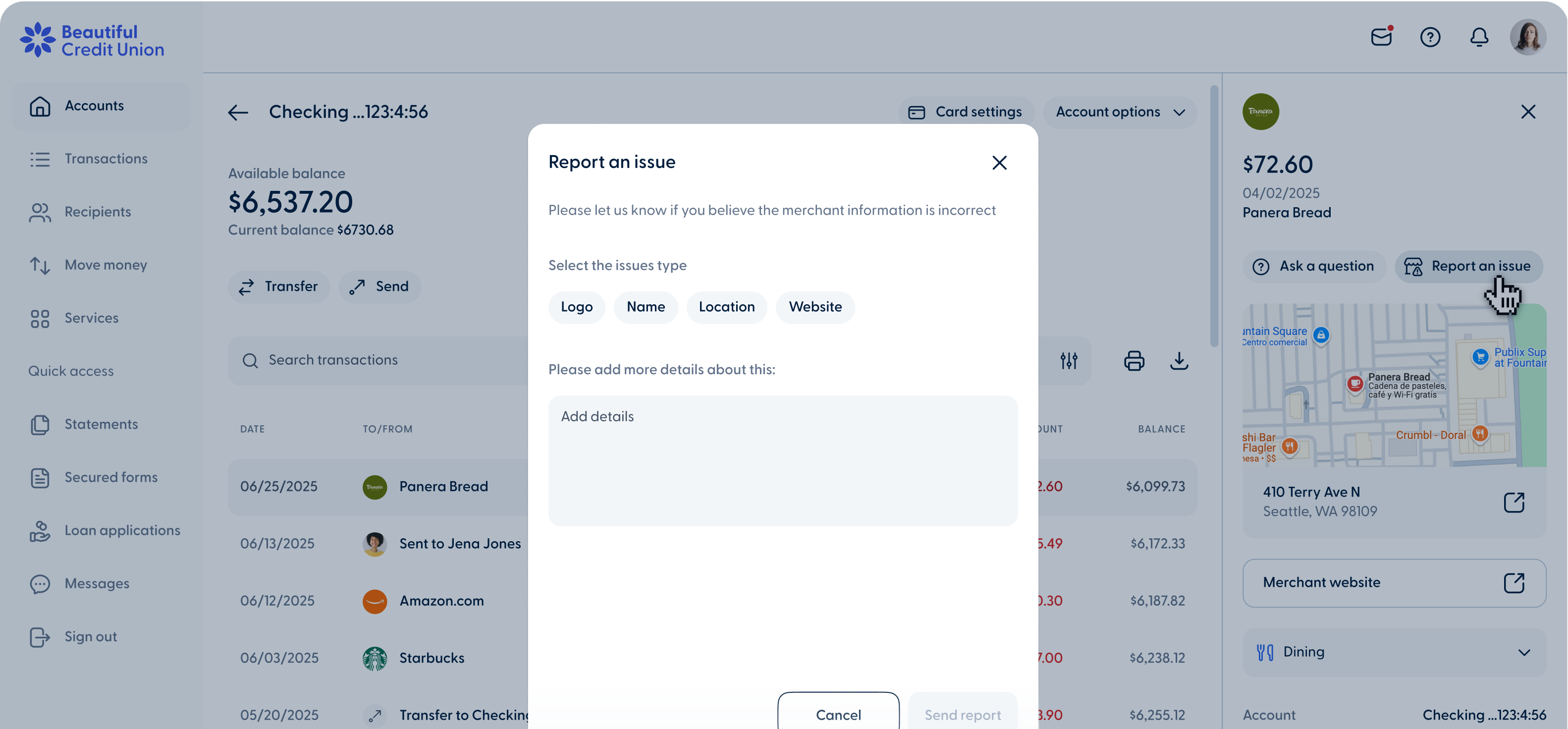This screenshot has width=1568, height=729.
Task: Open the help question mark icon
Action: tap(1431, 37)
